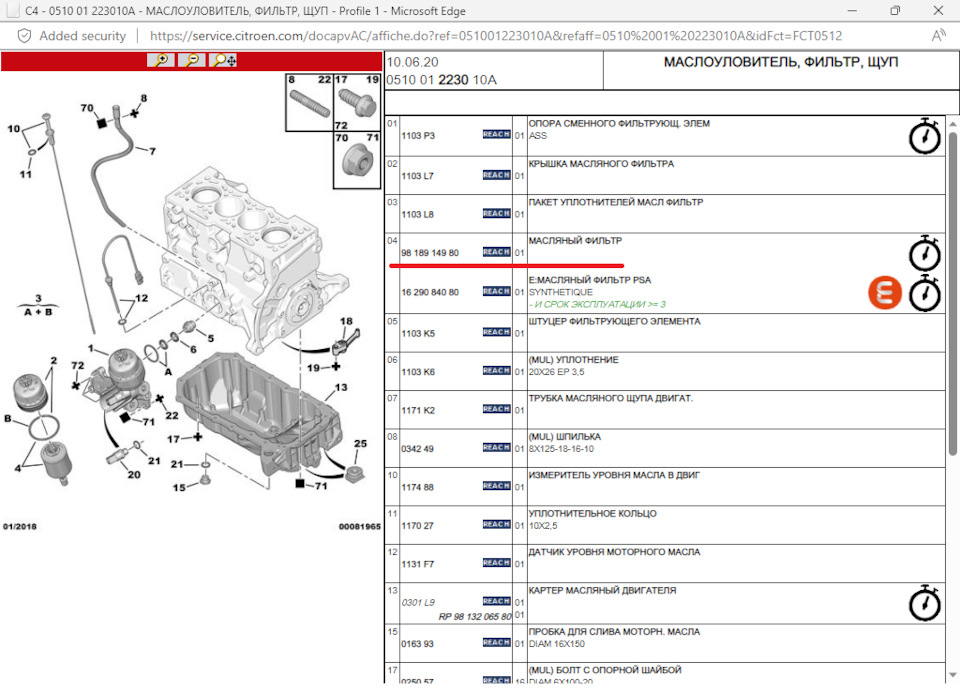Click scroll down arrow of parts list
This screenshot has width=960, height=692.
pos(952,675)
